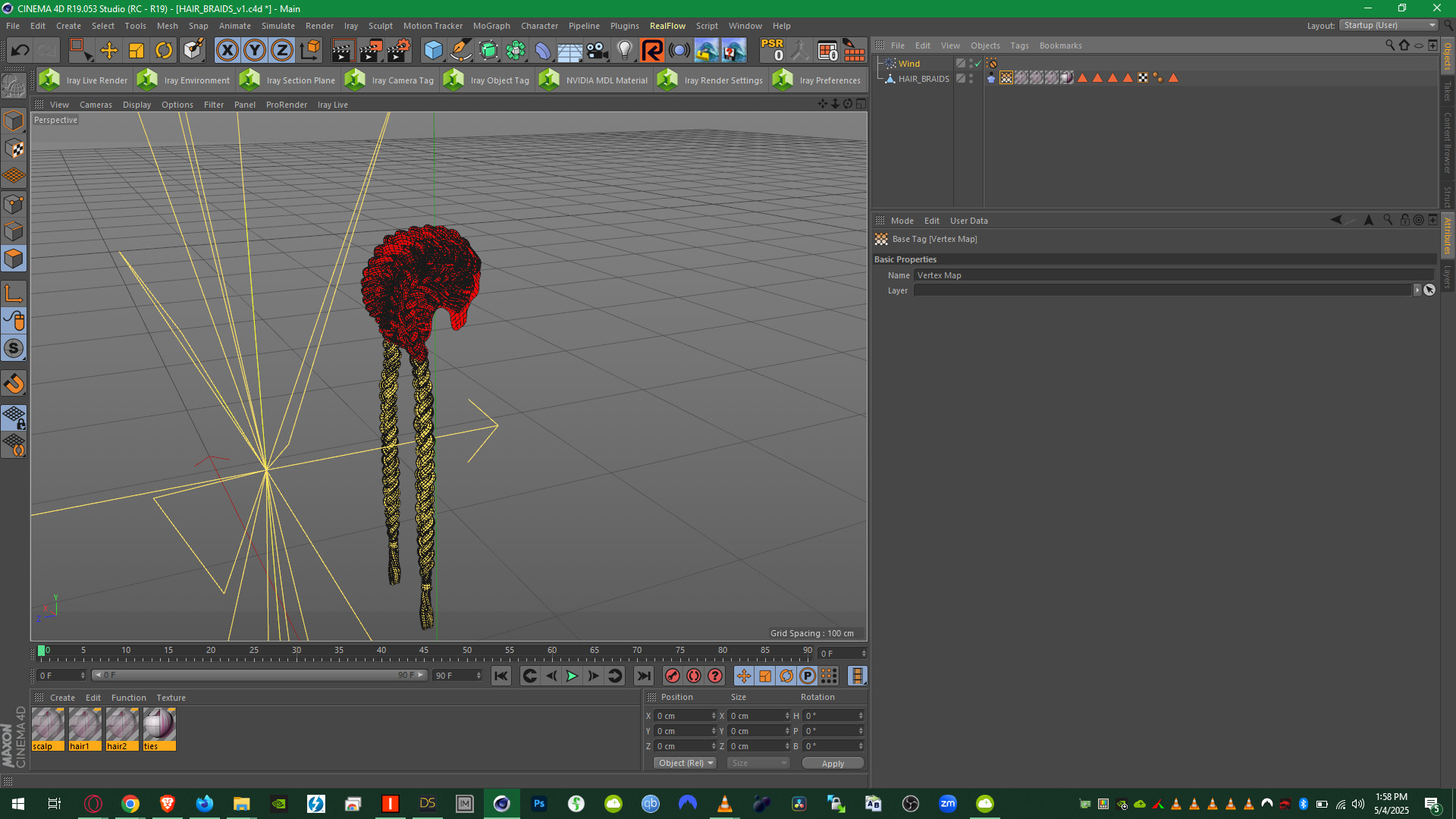1456x819 pixels.
Task: Add a Light object with the bulb icon
Action: tap(624, 51)
